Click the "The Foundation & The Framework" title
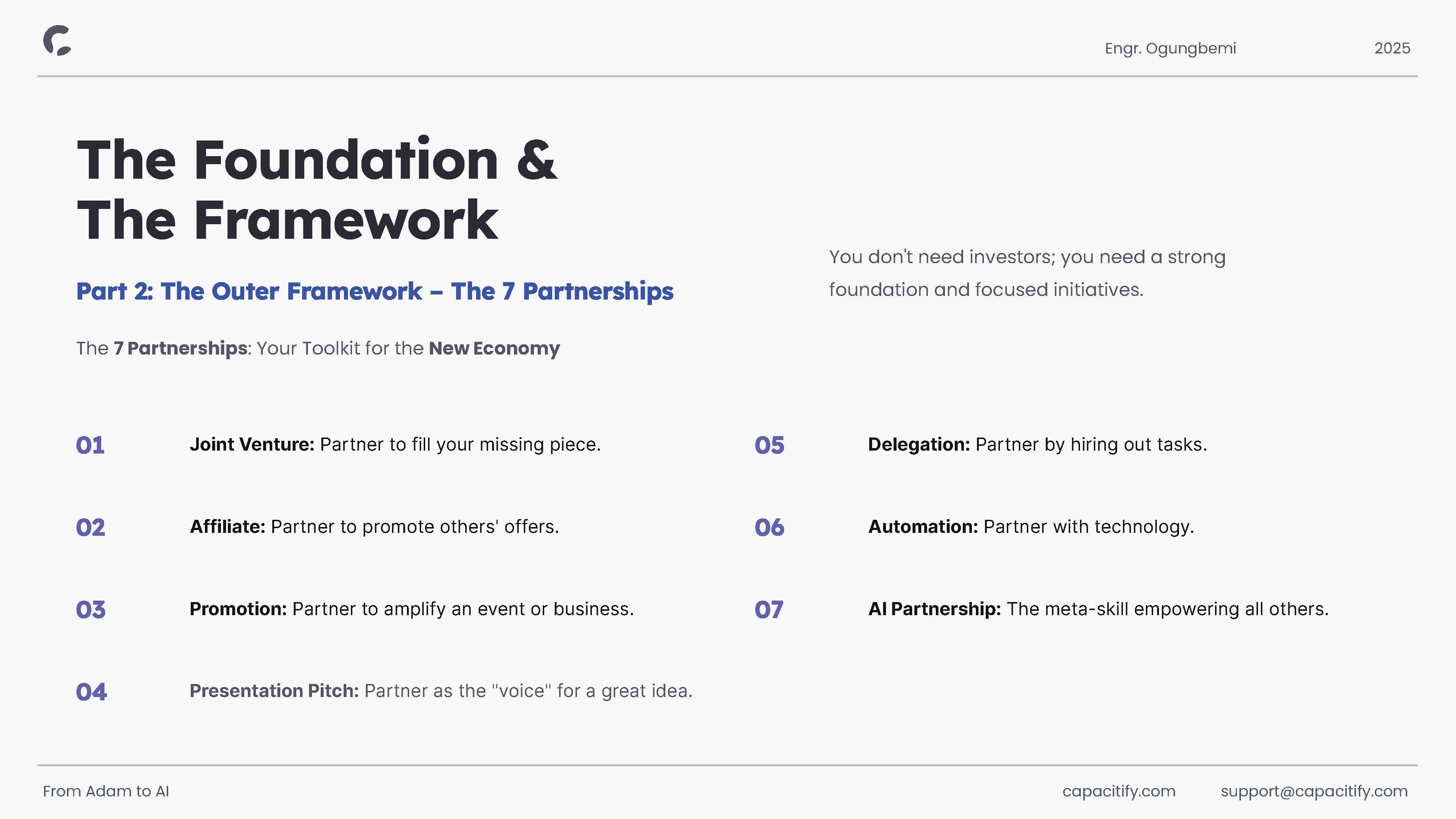This screenshot has height=819, width=1456. click(x=317, y=189)
